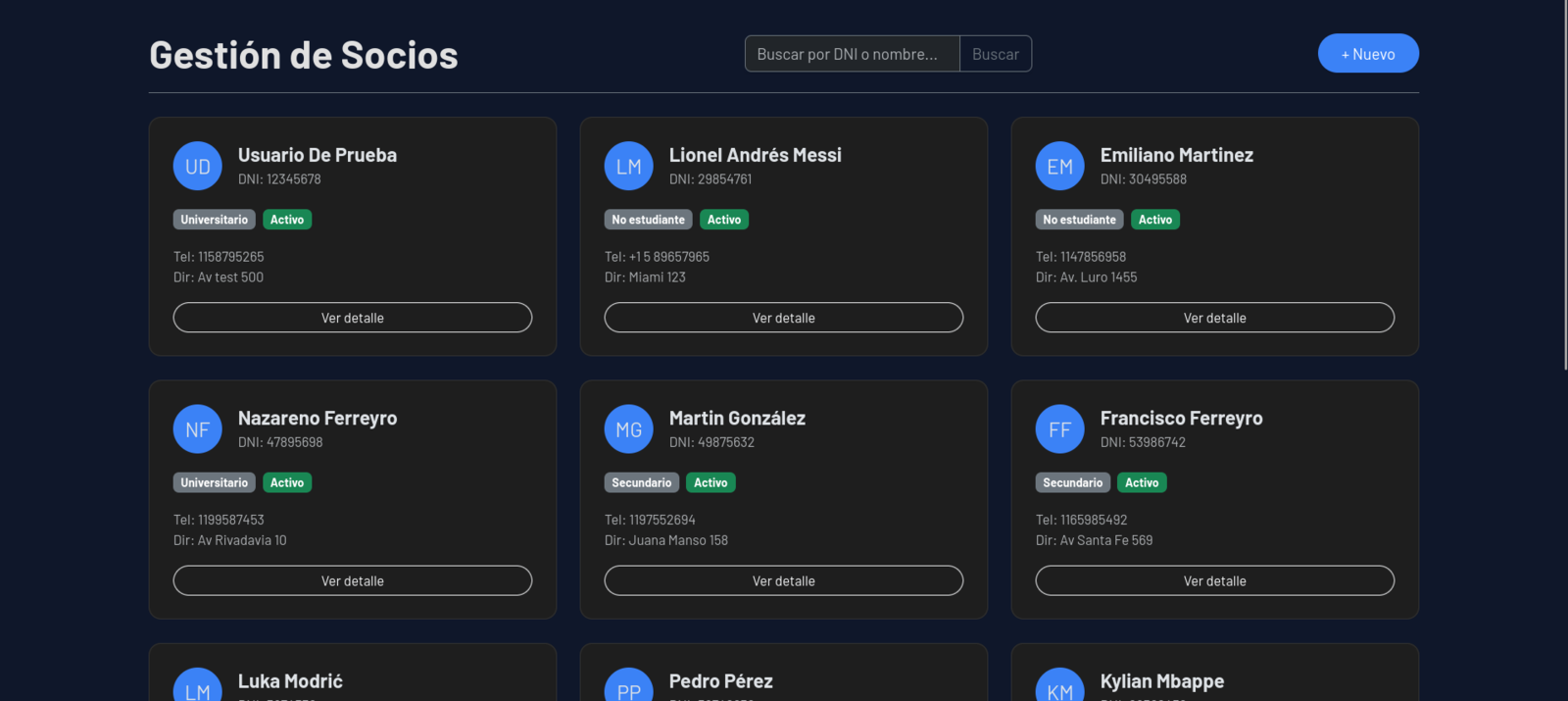Viewport: 1568px width, 701px height.
Task: Add a new socio with + Nuevo
Action: click(x=1368, y=54)
